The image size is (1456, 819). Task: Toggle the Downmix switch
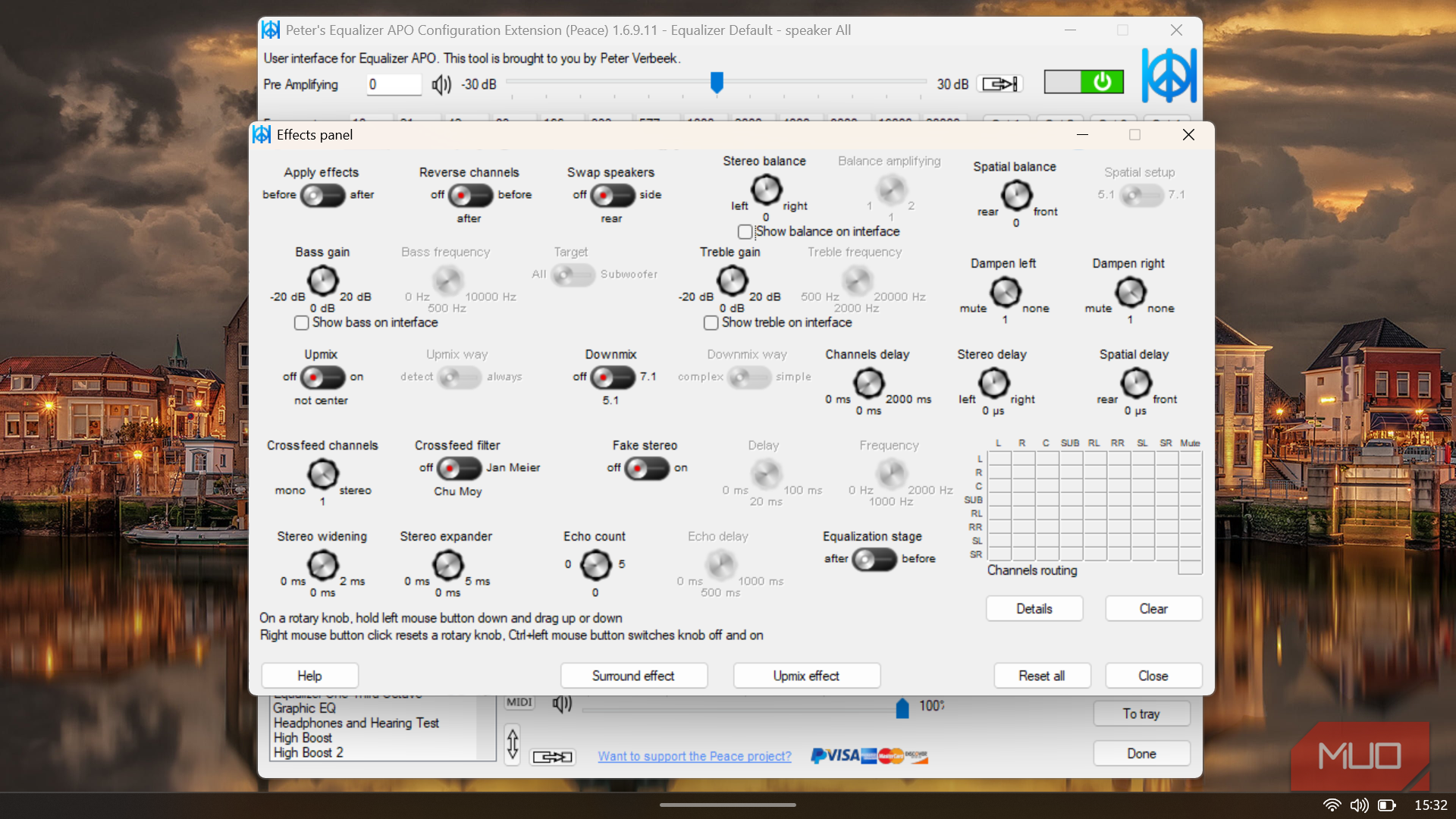(x=612, y=377)
